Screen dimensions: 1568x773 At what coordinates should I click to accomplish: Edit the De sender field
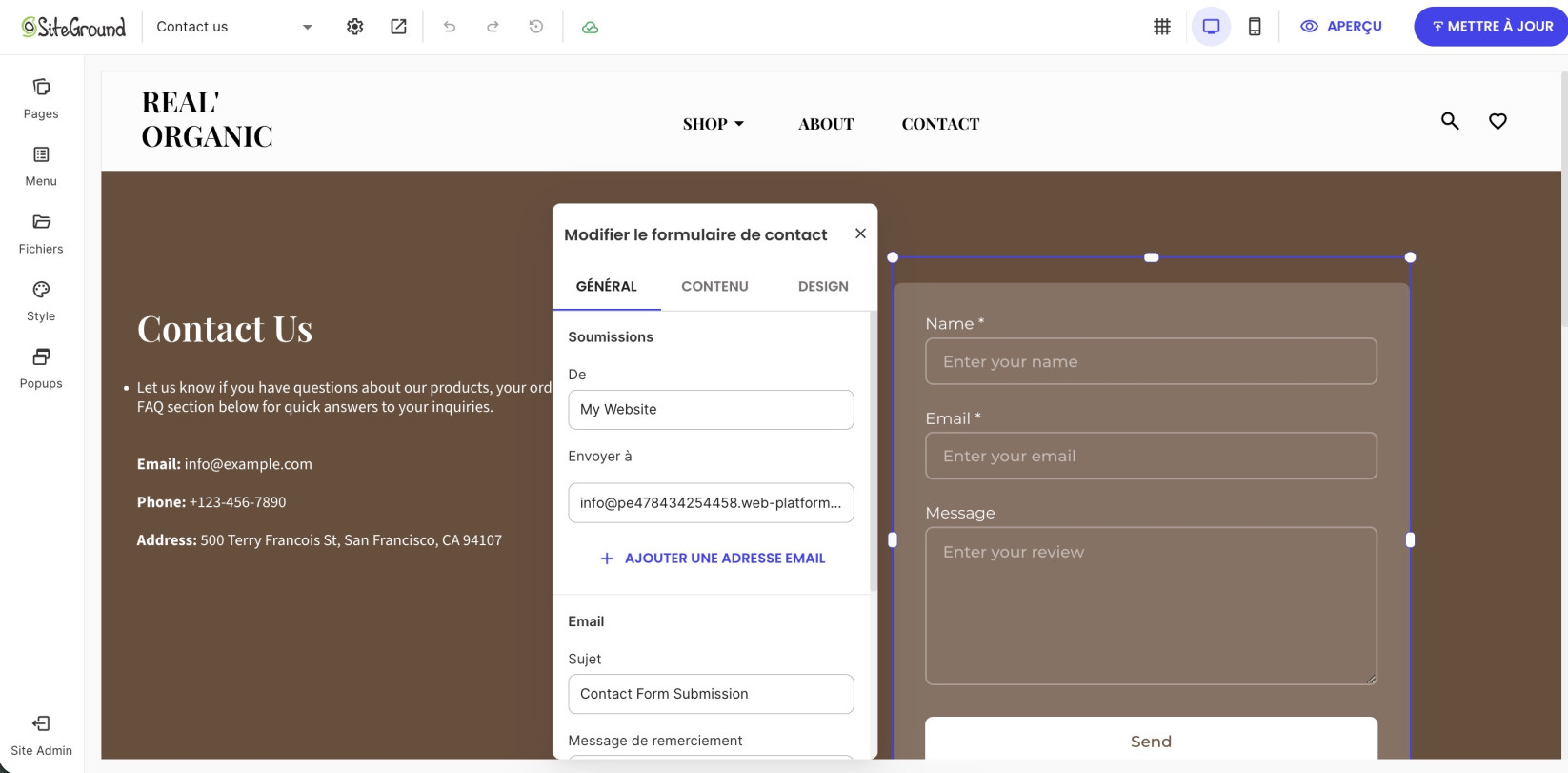coord(711,410)
